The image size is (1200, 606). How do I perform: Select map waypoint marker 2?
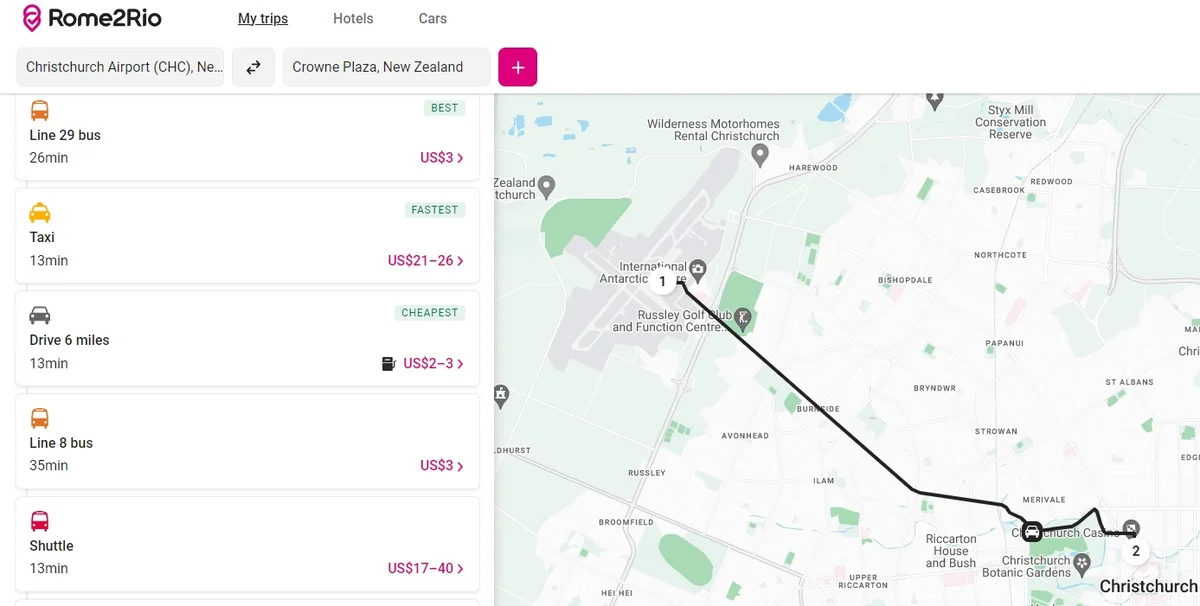pos(1135,550)
